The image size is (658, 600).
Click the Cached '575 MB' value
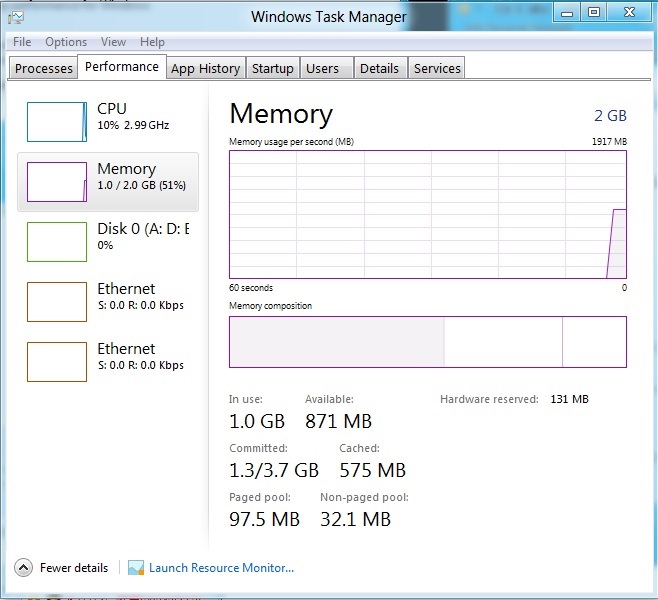tap(373, 470)
